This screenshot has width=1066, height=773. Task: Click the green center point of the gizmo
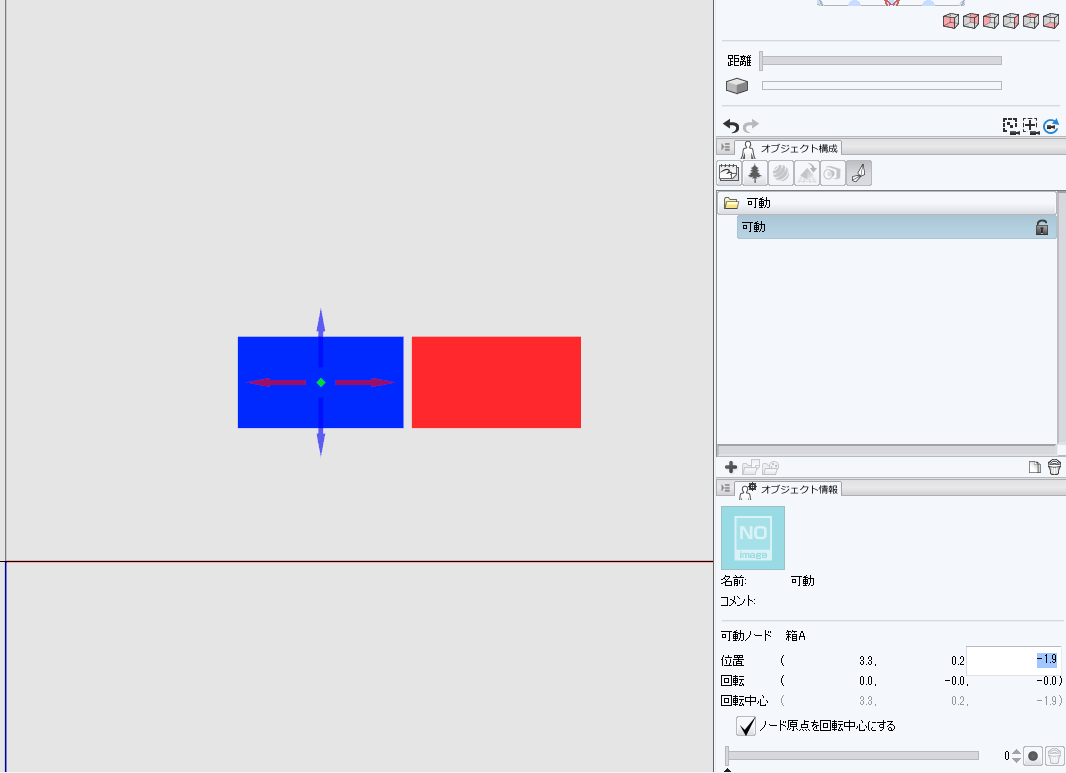click(x=321, y=383)
